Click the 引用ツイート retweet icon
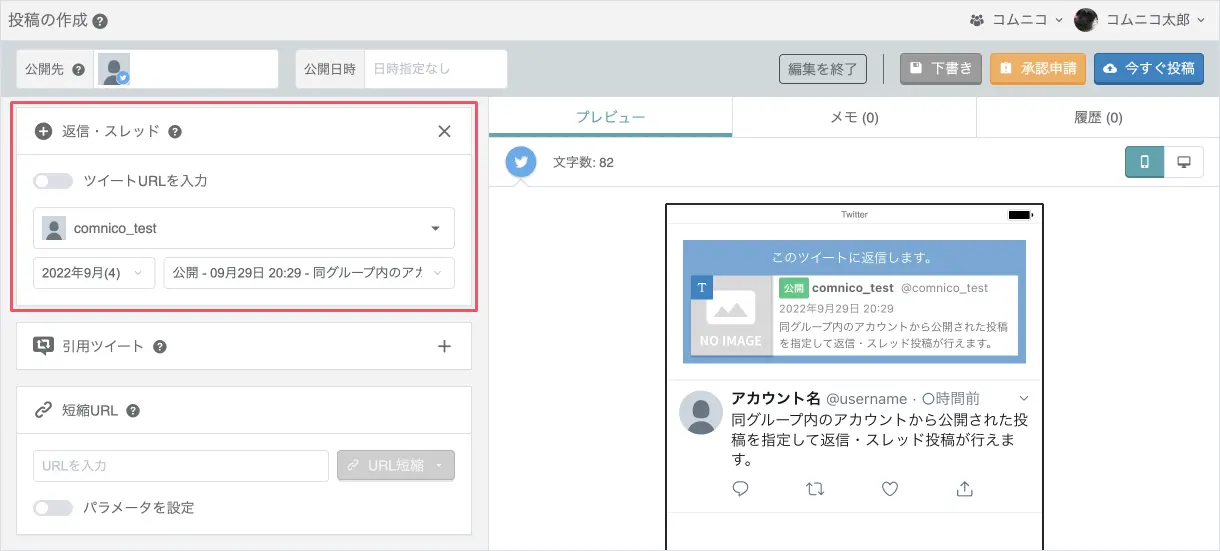1220x551 pixels. click(43, 346)
